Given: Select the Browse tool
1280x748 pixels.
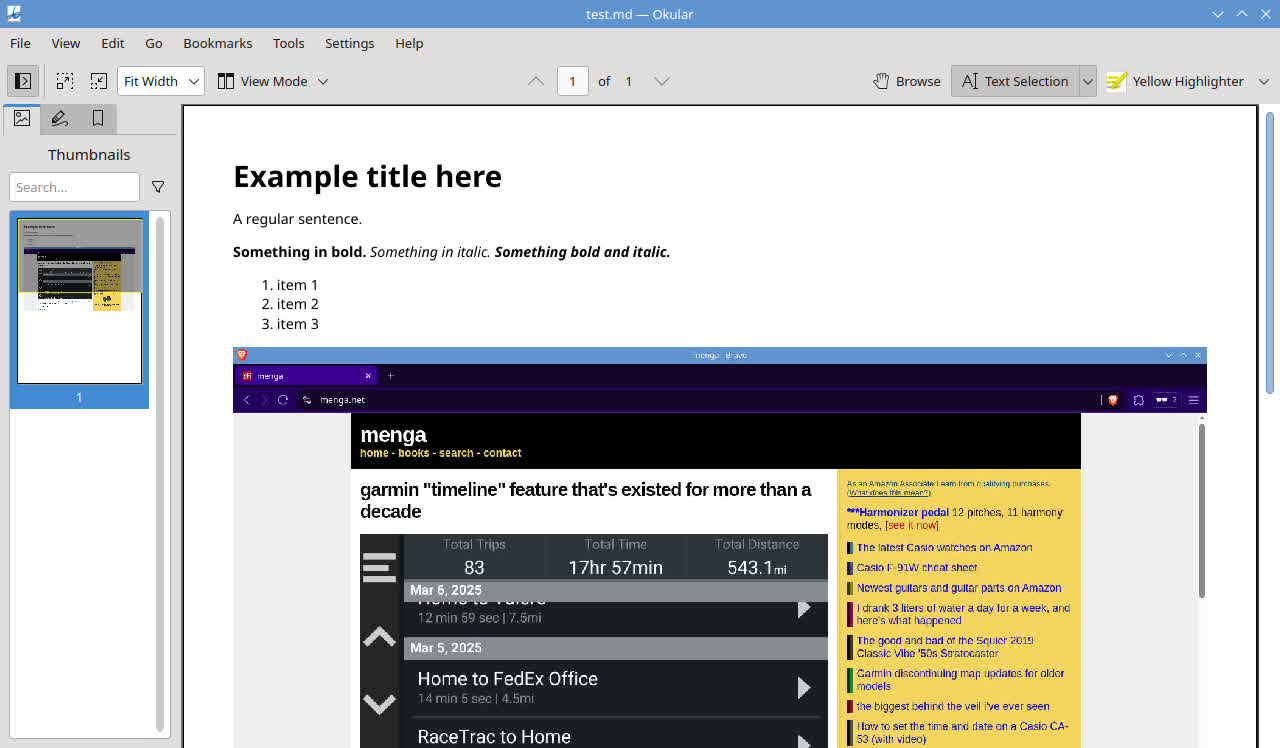Looking at the screenshot, I should [x=907, y=81].
